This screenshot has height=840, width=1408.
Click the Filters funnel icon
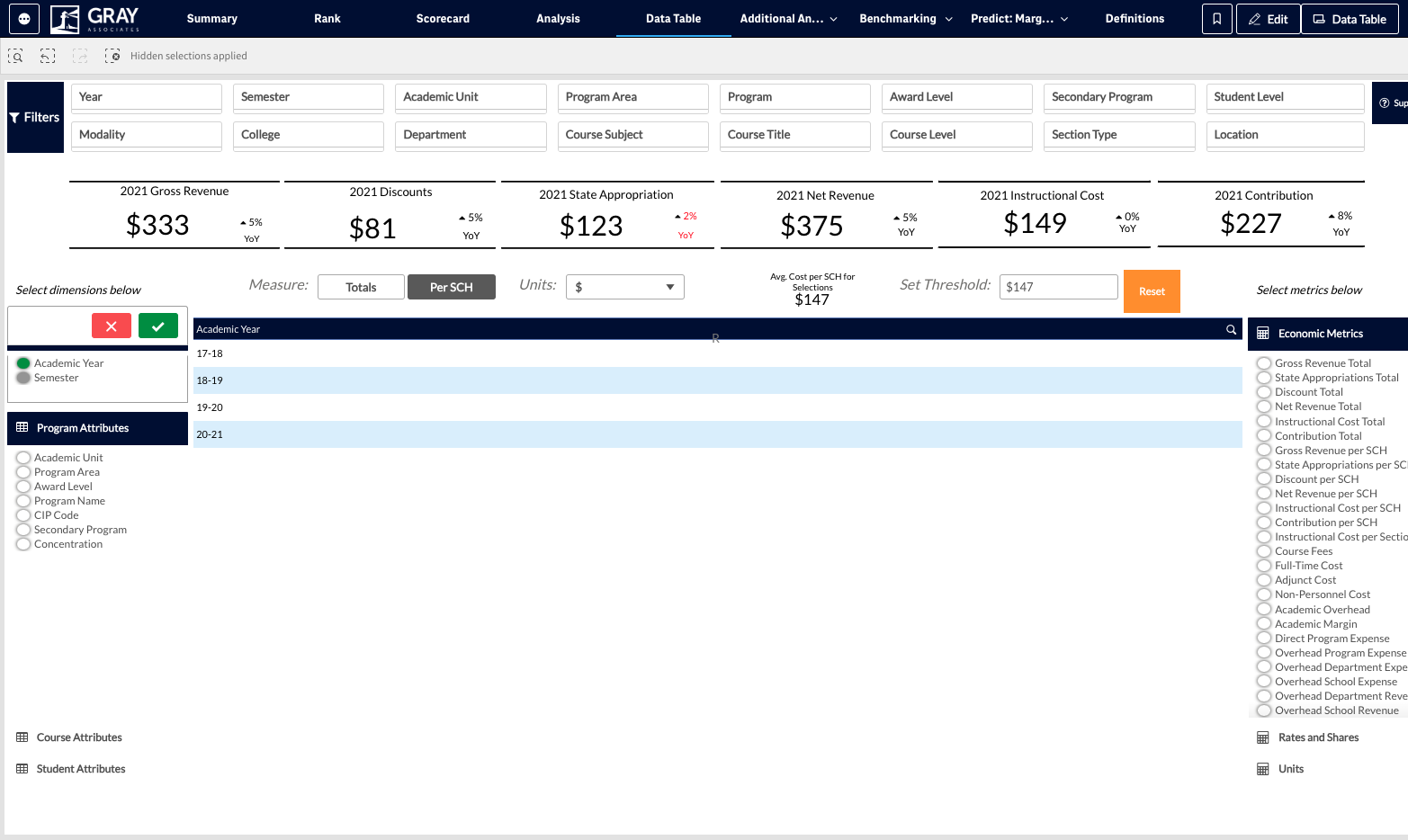tap(14, 118)
